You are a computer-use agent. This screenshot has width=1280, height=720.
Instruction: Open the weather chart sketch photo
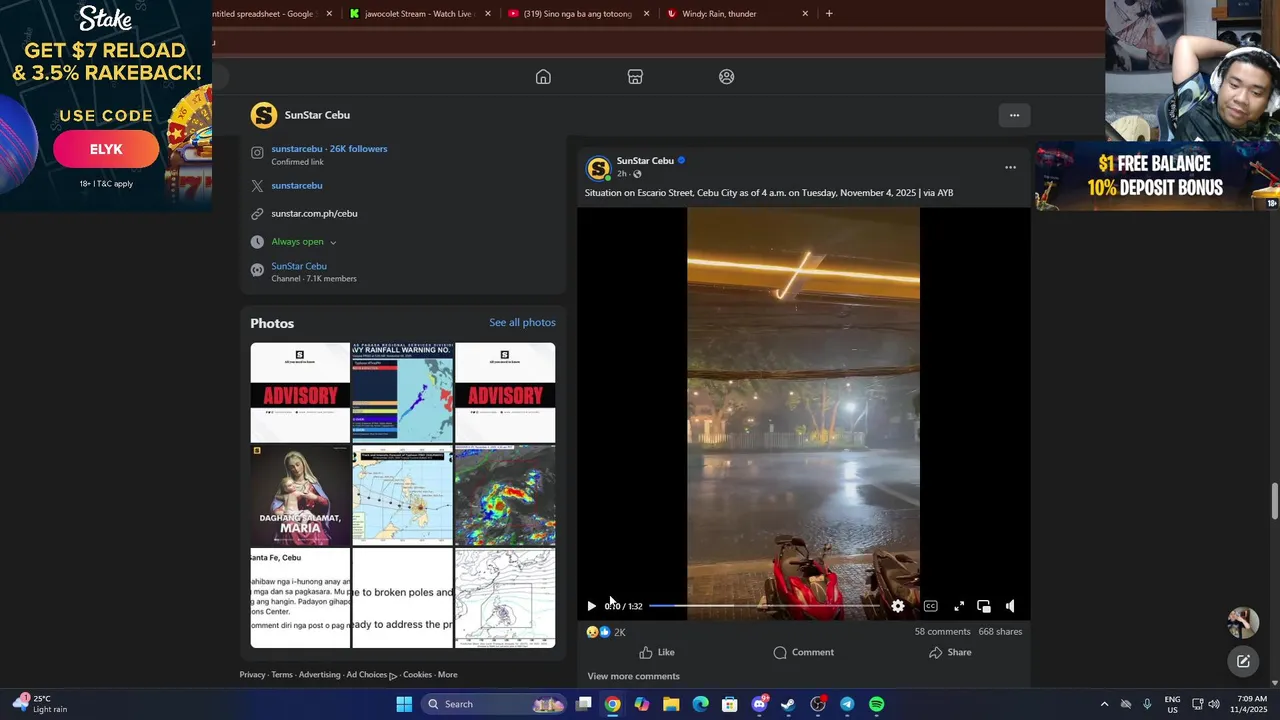click(x=505, y=598)
